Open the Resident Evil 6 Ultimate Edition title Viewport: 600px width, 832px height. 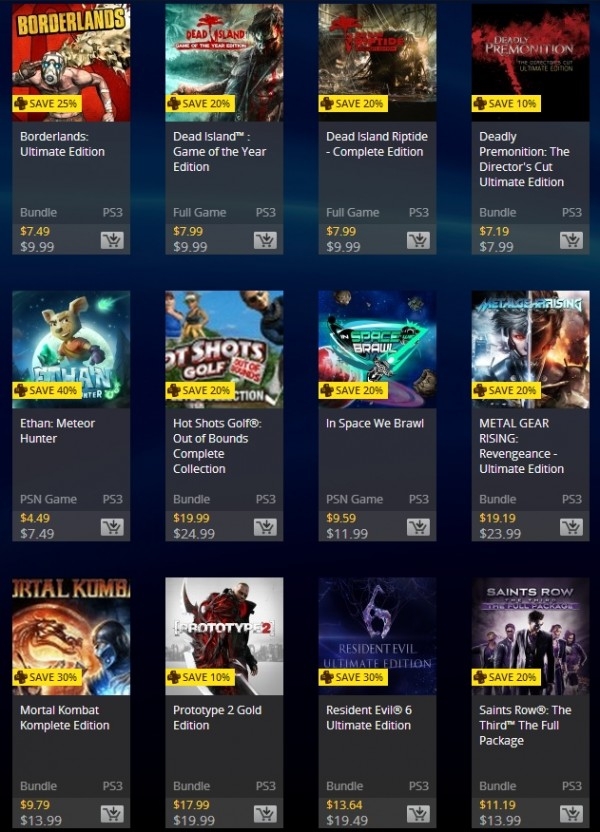369,717
